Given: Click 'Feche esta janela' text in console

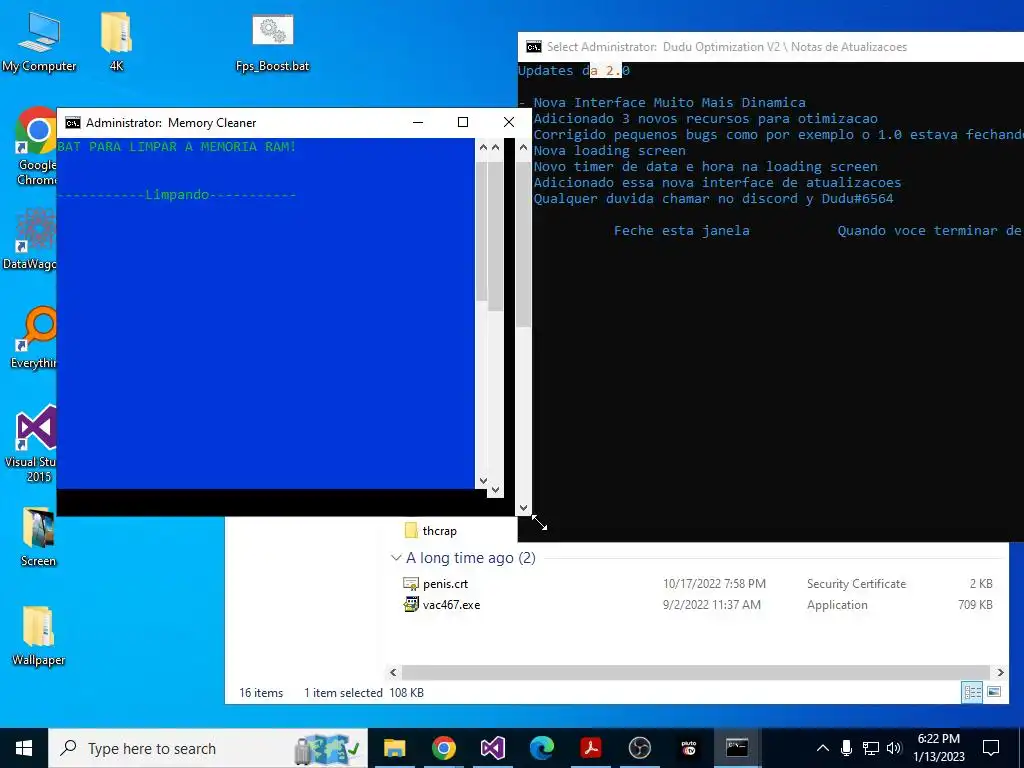Looking at the screenshot, I should (681, 230).
